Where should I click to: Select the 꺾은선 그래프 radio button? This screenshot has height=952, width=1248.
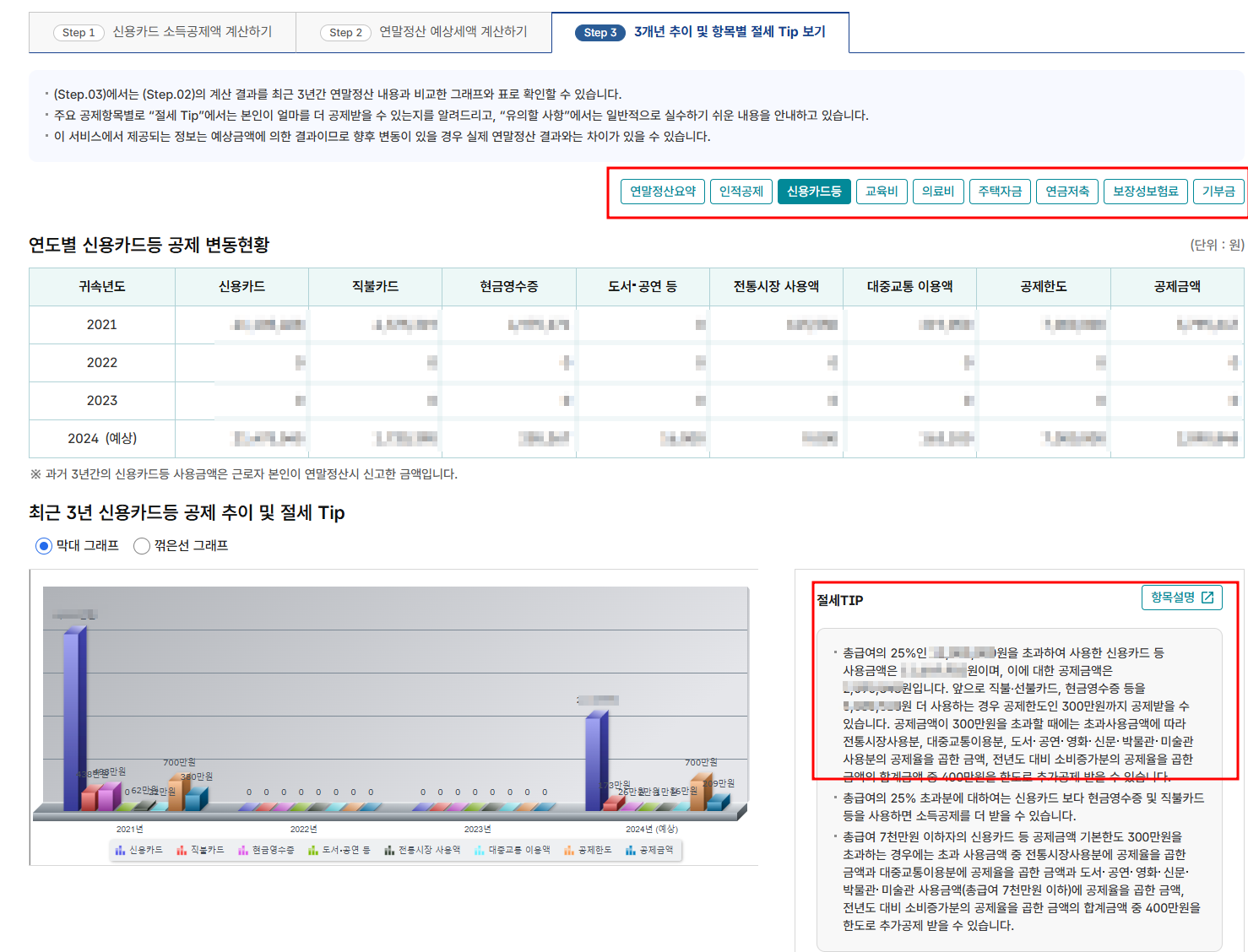click(142, 546)
